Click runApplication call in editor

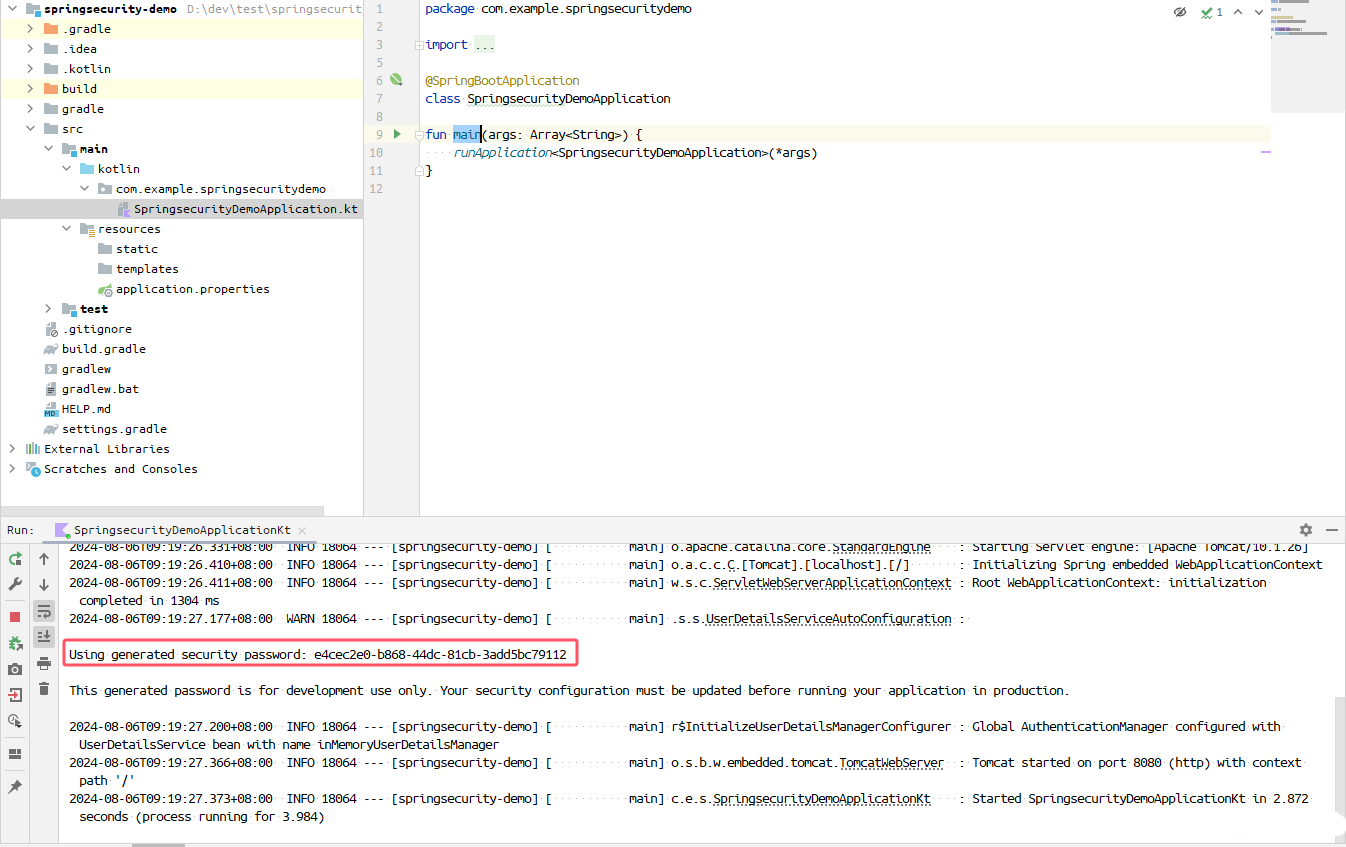tap(502, 153)
